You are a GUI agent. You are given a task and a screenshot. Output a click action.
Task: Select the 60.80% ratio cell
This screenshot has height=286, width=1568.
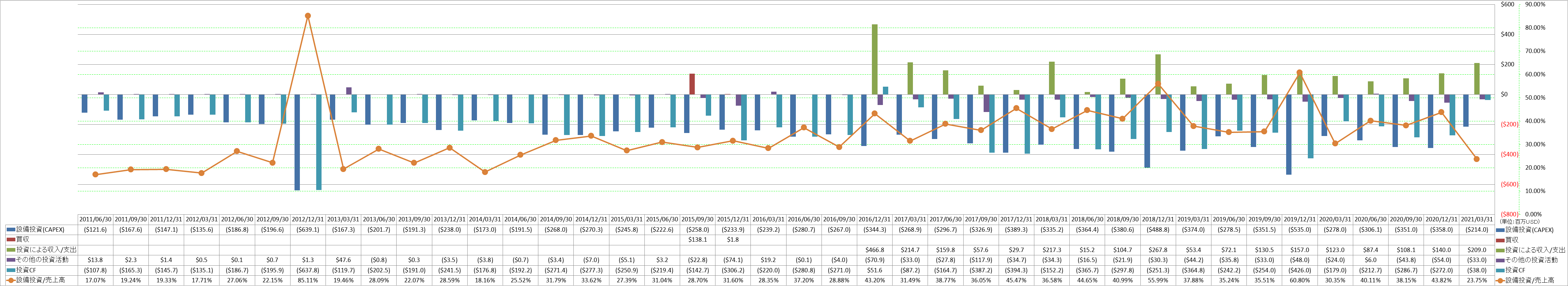[x=1299, y=281]
